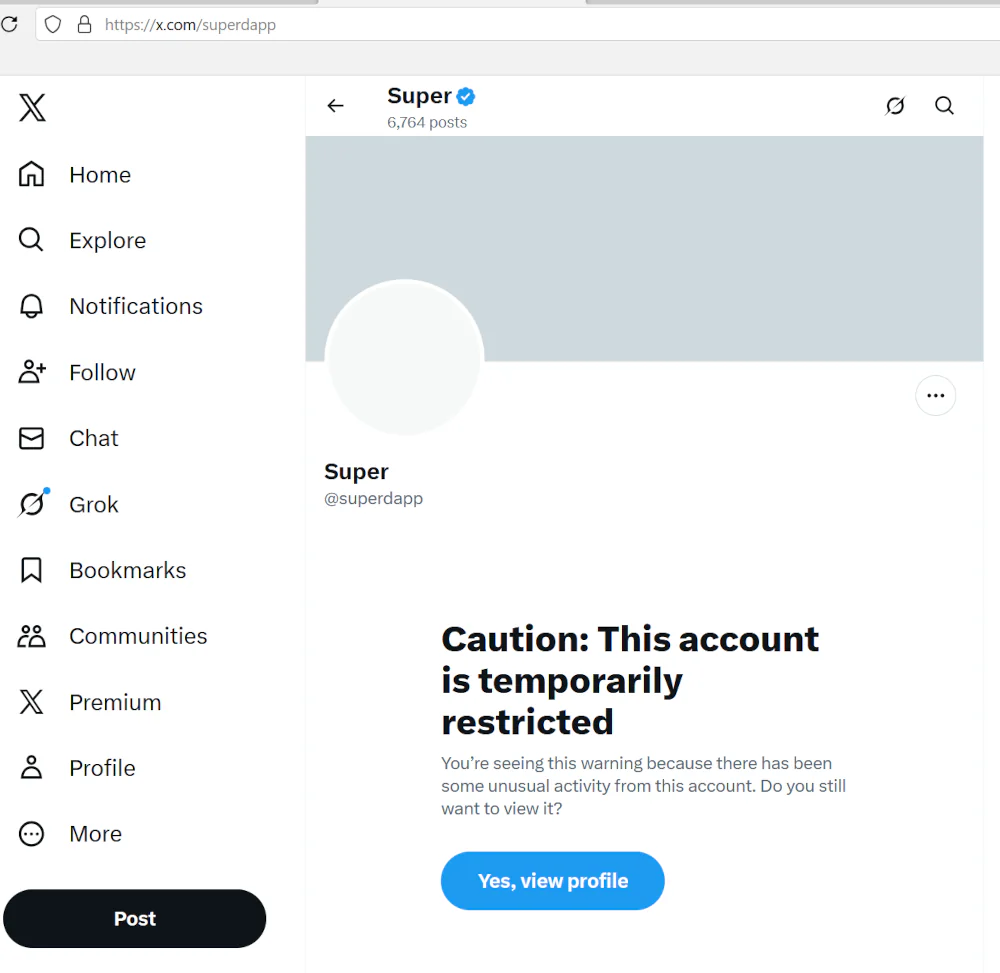The height and width of the screenshot is (973, 1000).
Task: Open Notifications via the bell icon
Action: (31, 306)
